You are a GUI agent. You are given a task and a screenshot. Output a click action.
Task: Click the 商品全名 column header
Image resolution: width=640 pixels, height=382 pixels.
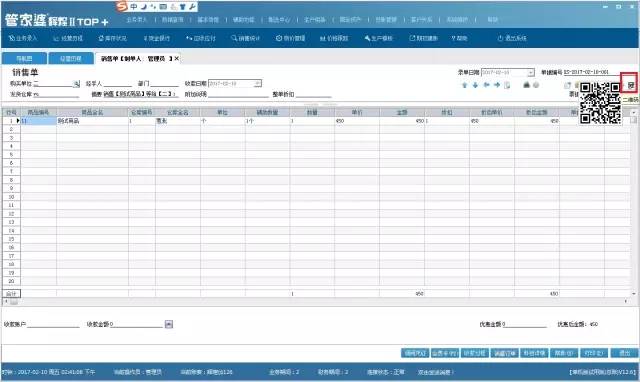pos(93,112)
